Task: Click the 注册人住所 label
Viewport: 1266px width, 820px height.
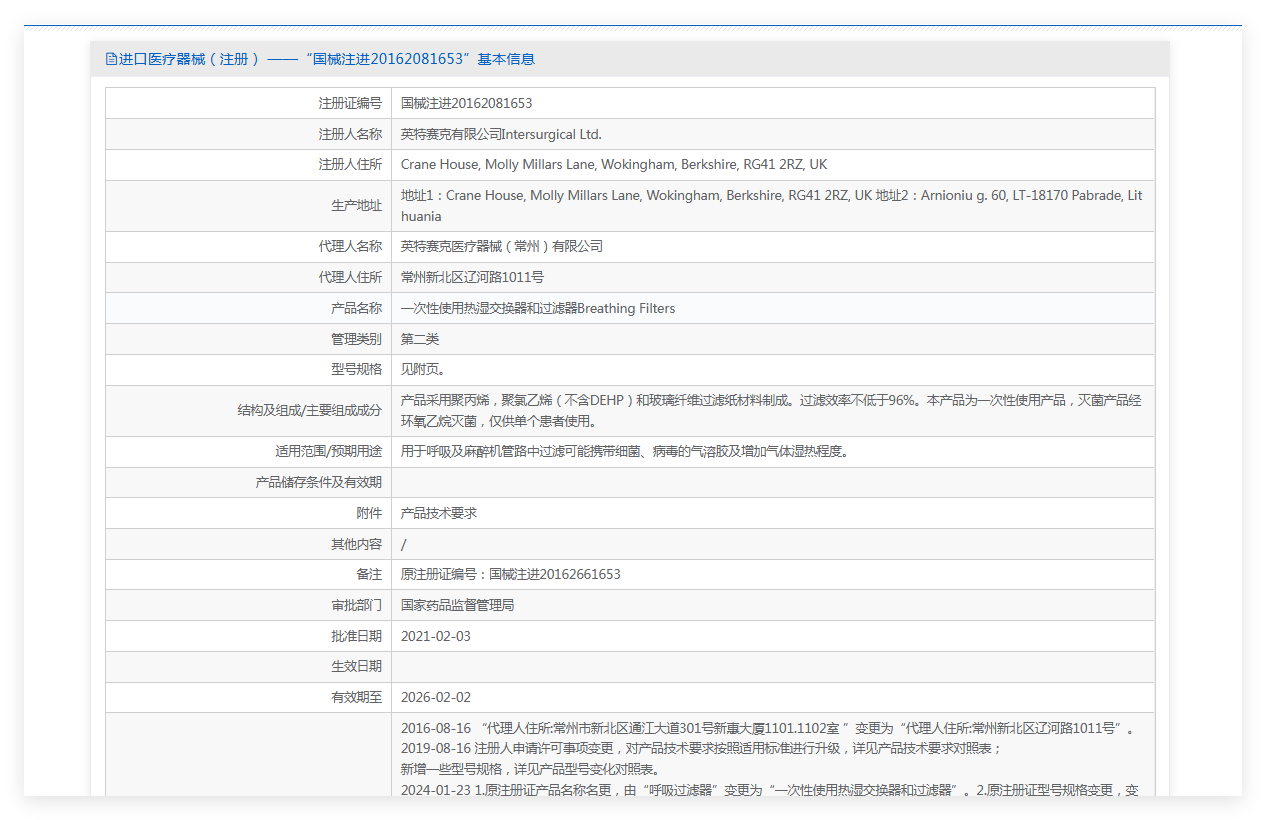Action: [350, 165]
